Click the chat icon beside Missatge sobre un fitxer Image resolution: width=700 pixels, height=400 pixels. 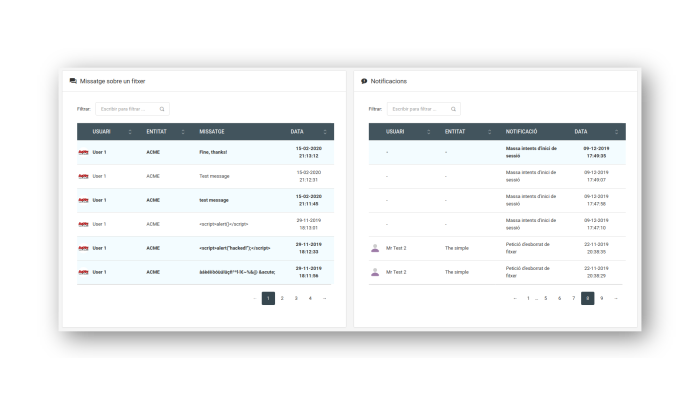coord(73,81)
